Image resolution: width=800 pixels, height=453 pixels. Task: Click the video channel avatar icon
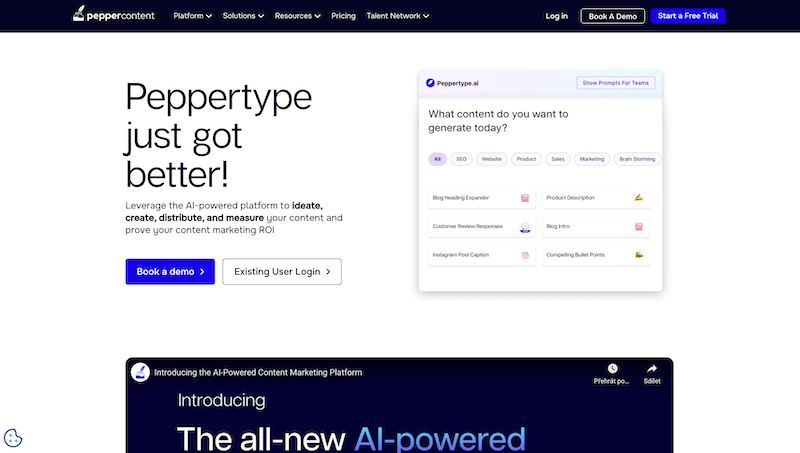coord(141,372)
